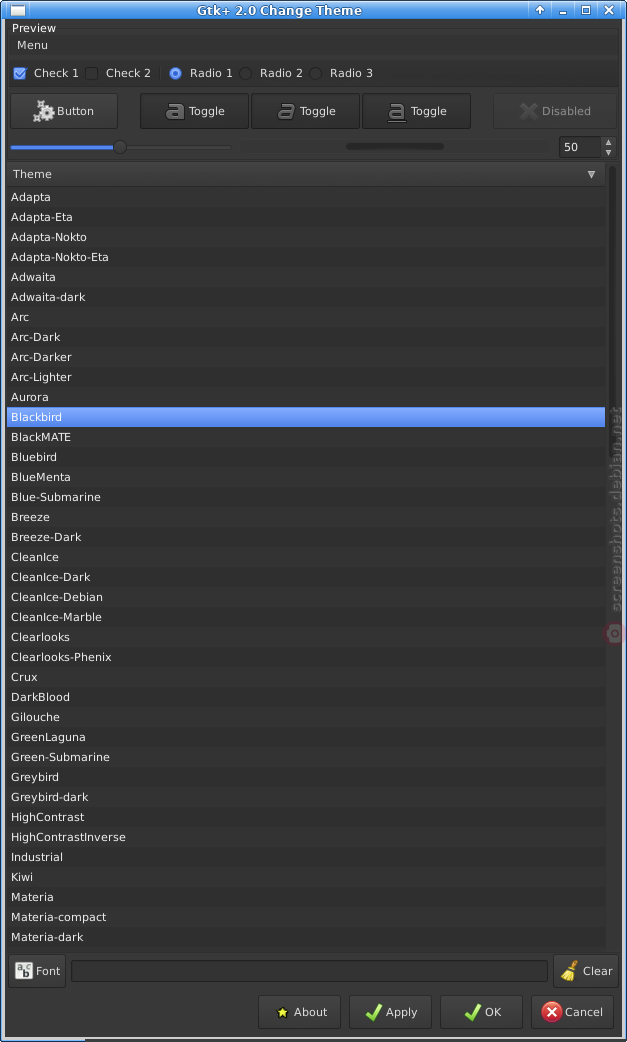Image resolution: width=627 pixels, height=1042 pixels.
Task: Select the Clearlooks-Phenix theme
Action: [306, 657]
